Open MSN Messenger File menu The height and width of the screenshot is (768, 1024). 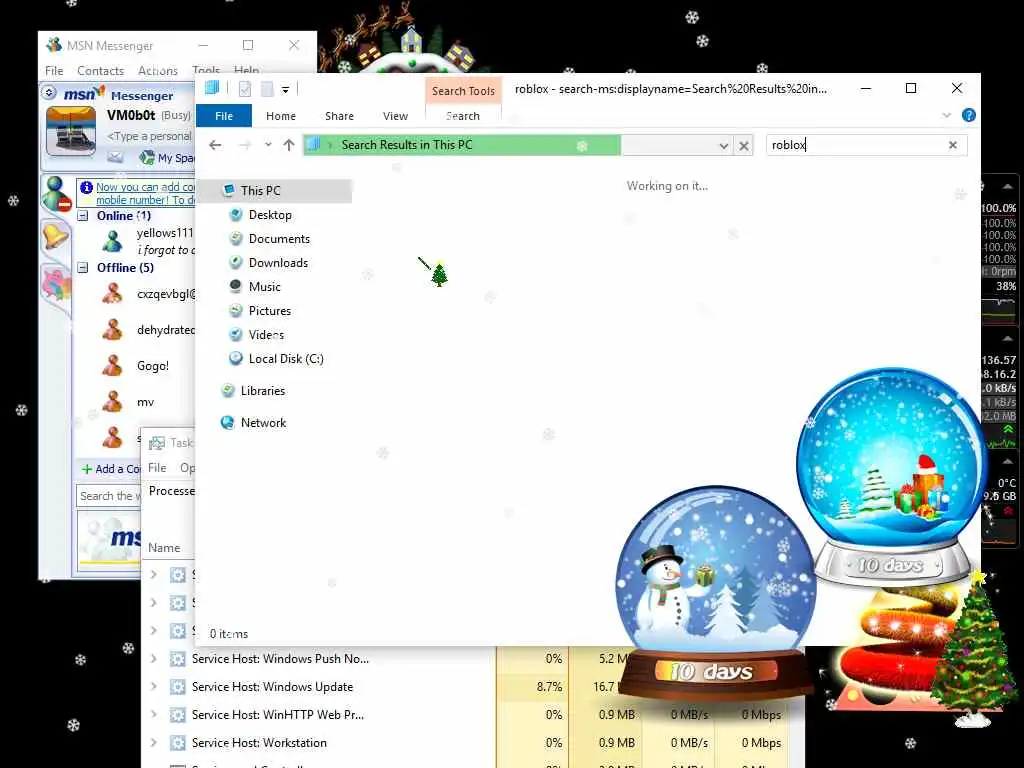(x=54, y=71)
